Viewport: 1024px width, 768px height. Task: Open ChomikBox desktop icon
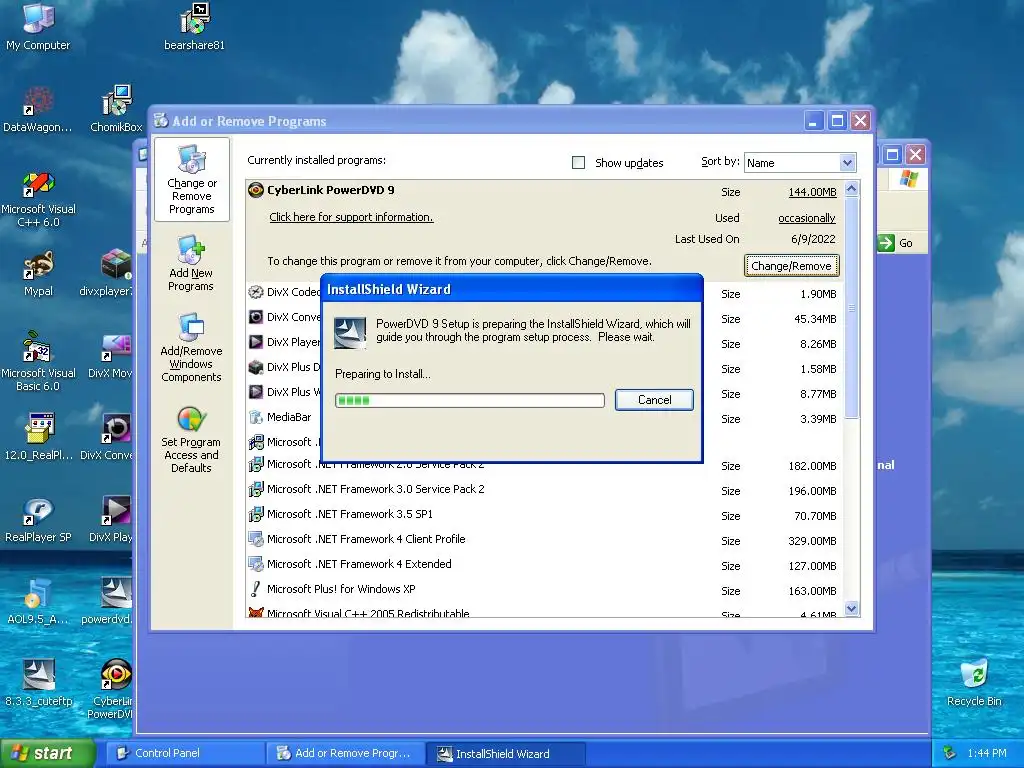click(116, 108)
